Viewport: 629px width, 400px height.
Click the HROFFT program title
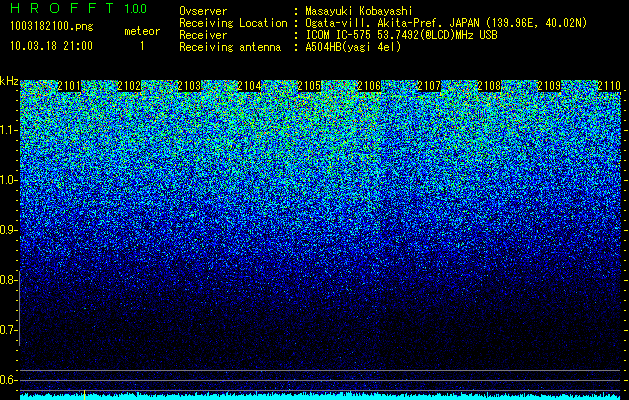[62, 8]
